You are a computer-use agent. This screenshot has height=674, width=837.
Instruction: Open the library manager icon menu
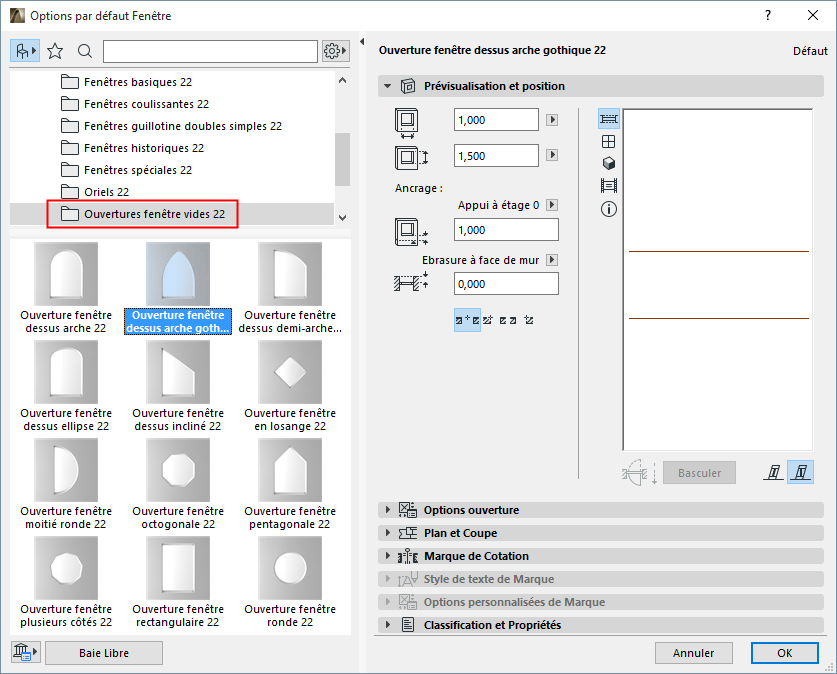pyautogui.click(x=25, y=652)
